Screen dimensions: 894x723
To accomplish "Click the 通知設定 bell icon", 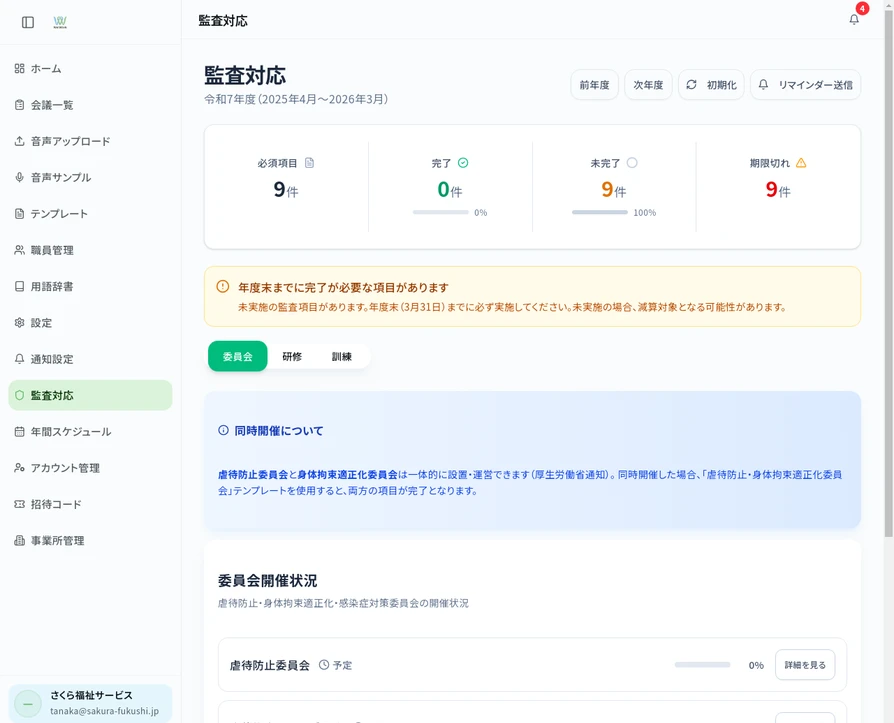I will (x=19, y=359).
